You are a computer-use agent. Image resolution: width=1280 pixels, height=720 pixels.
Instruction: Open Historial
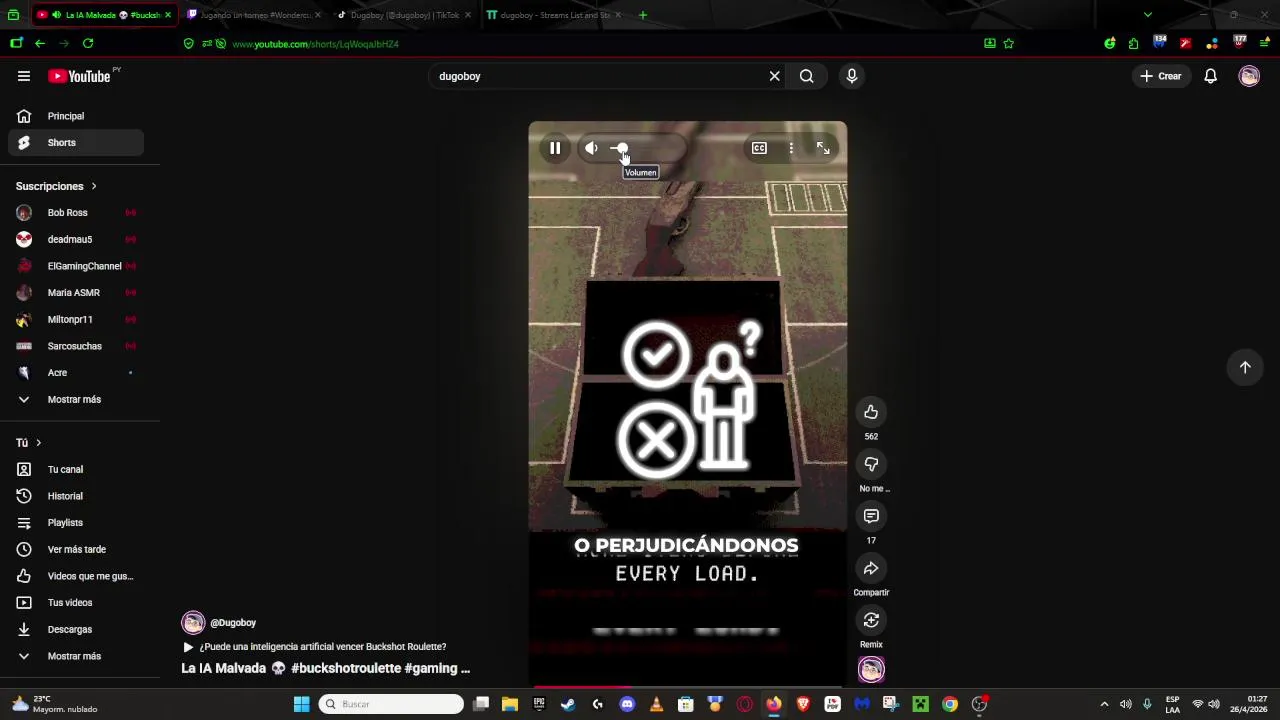pyautogui.click(x=76, y=496)
